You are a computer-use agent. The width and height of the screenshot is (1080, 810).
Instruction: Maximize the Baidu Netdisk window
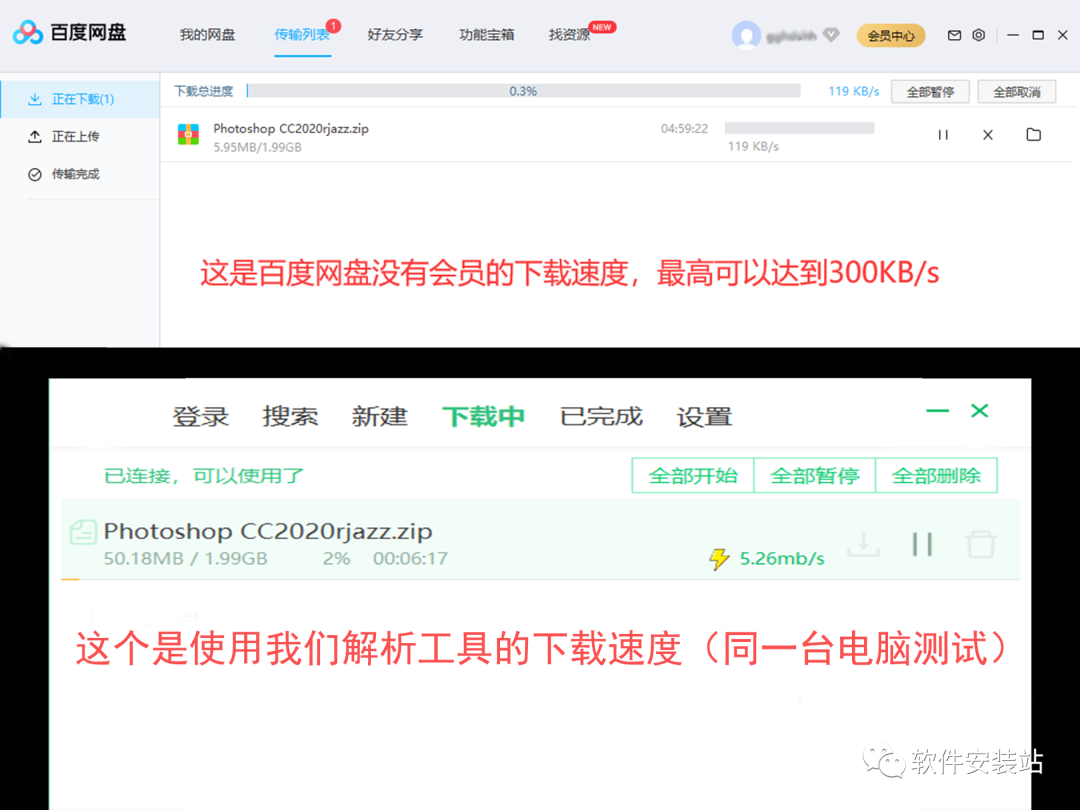click(x=1037, y=35)
